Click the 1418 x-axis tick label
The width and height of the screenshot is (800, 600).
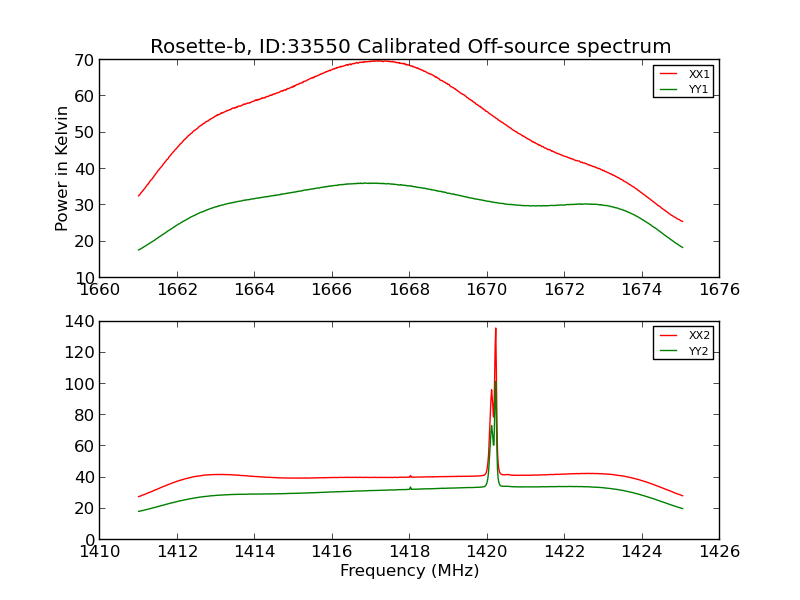(x=410, y=552)
